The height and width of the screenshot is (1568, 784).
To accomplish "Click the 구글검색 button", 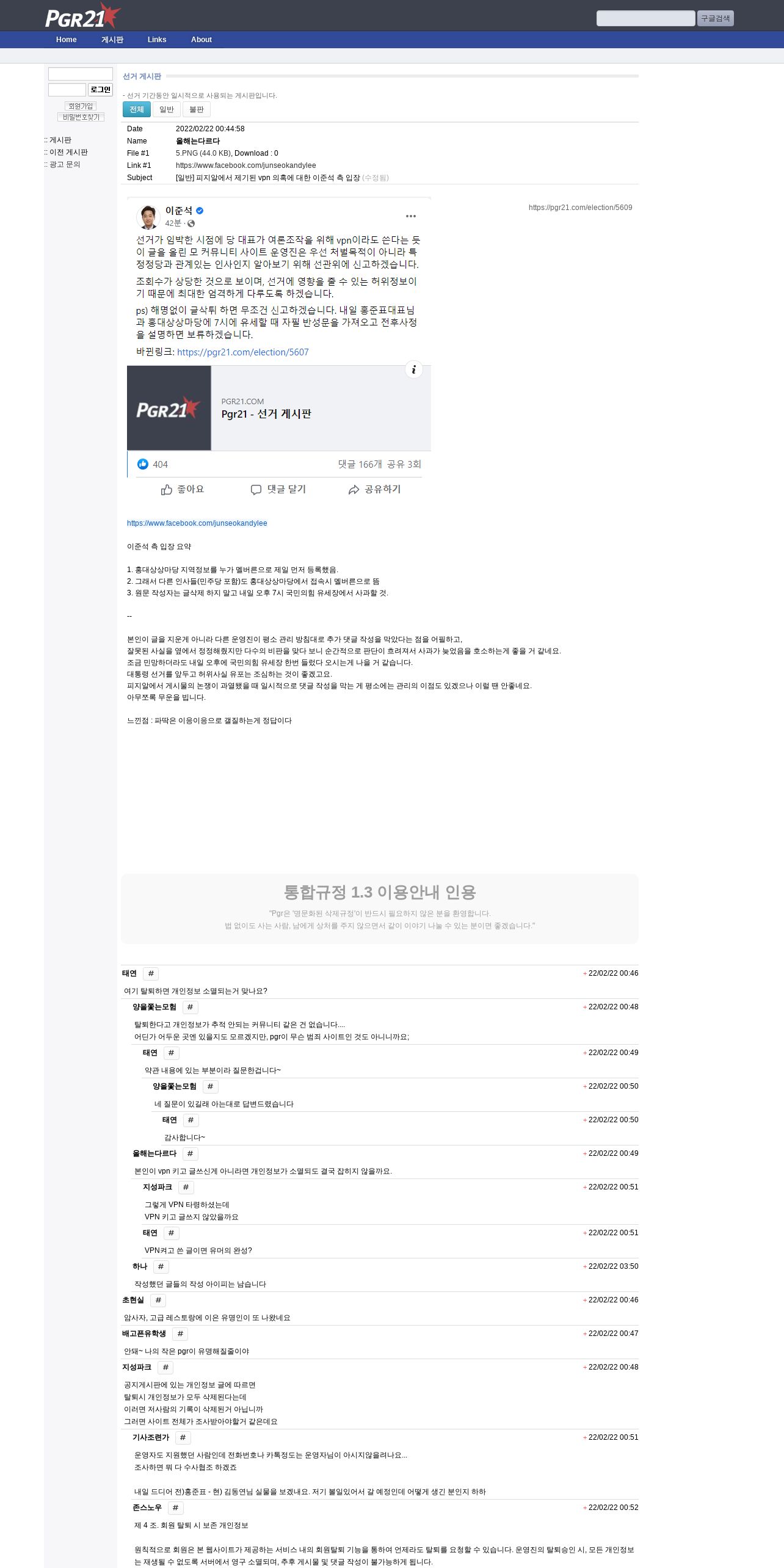I will click(716, 18).
